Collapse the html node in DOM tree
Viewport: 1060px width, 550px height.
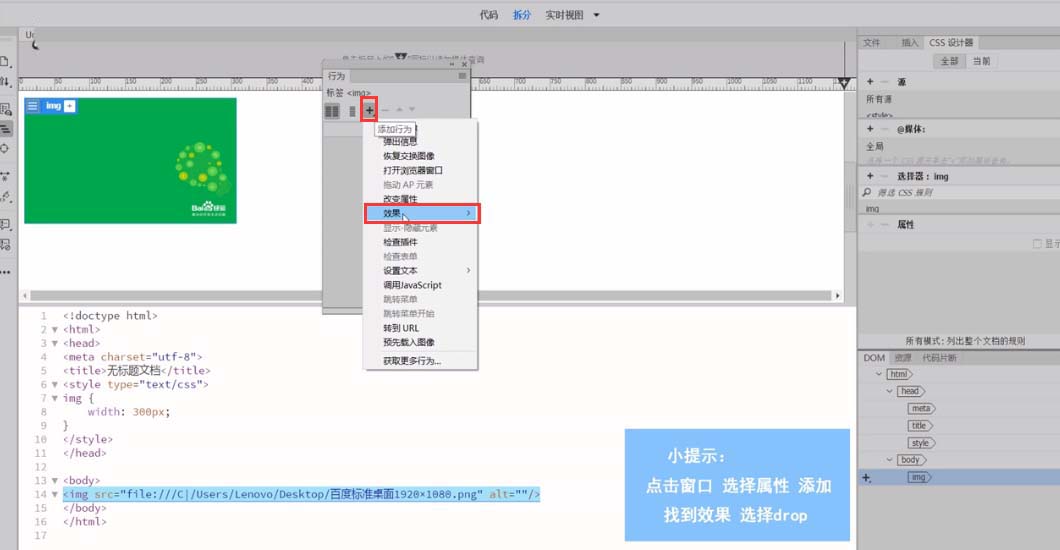tap(879, 374)
